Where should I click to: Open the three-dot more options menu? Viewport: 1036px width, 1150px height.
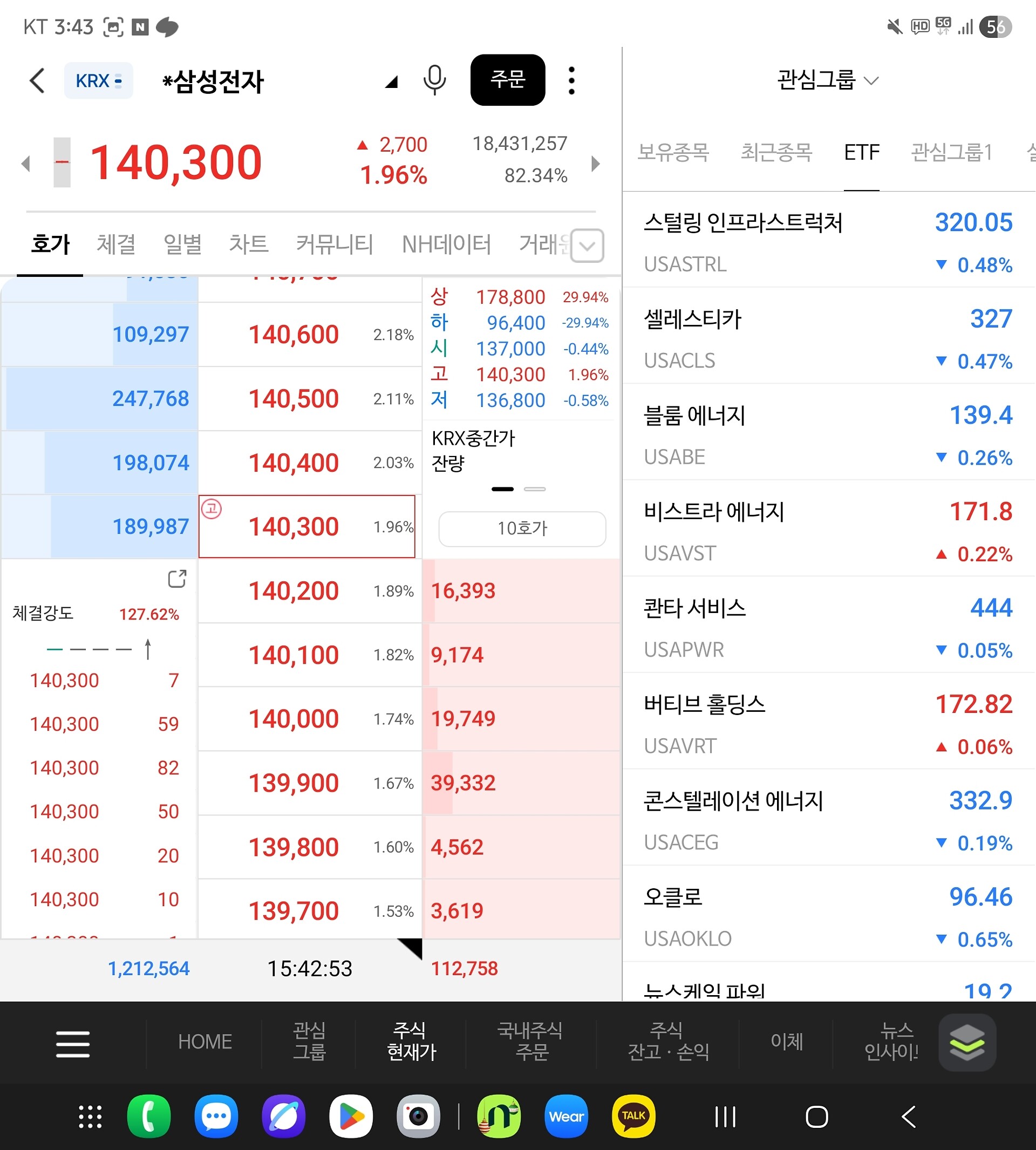click(571, 80)
